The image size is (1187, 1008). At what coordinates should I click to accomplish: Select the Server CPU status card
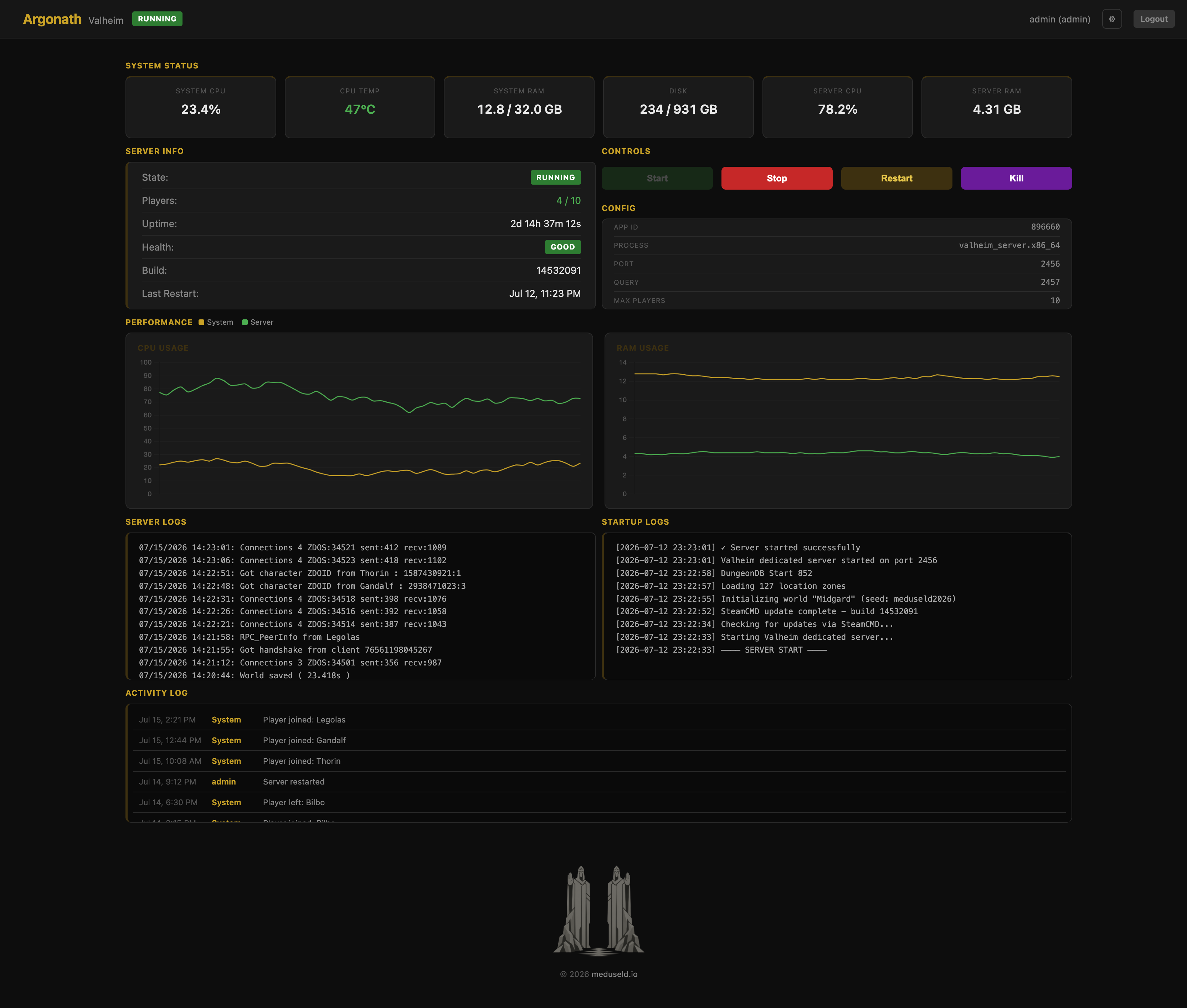837,107
